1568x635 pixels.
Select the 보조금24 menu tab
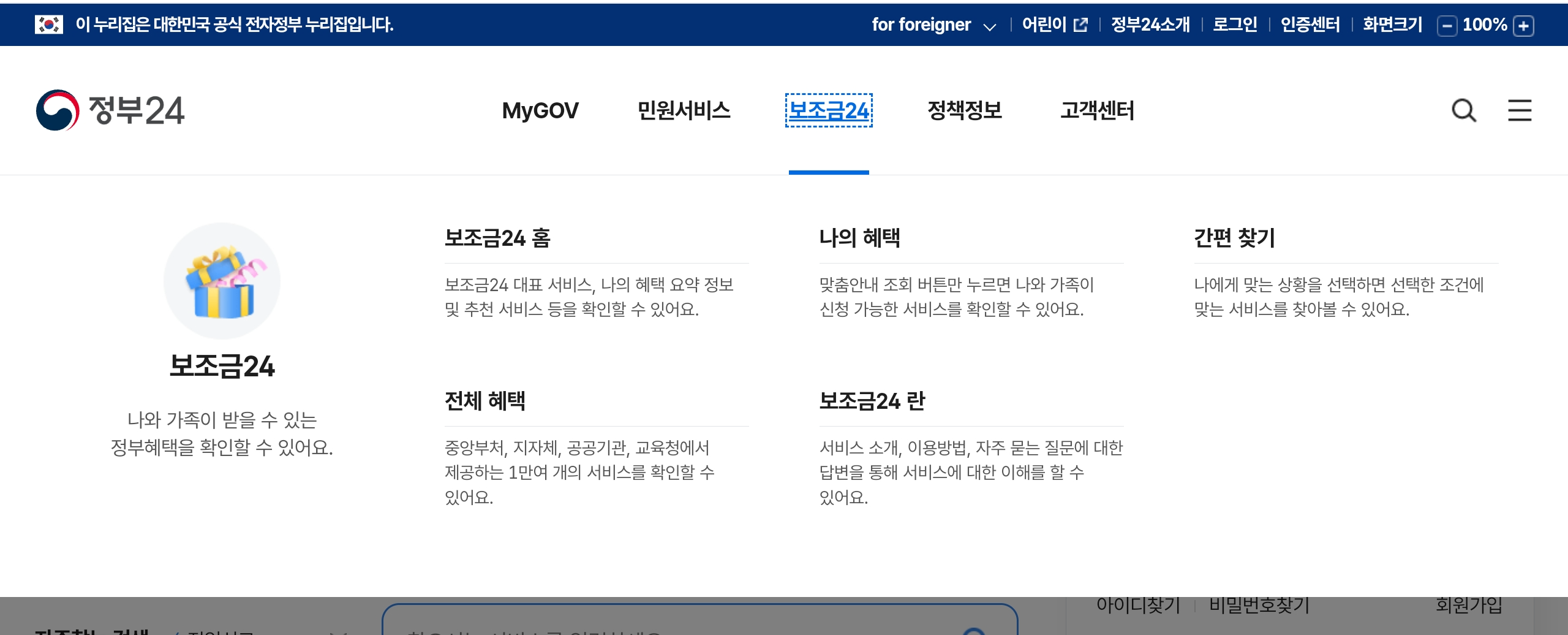tap(829, 110)
